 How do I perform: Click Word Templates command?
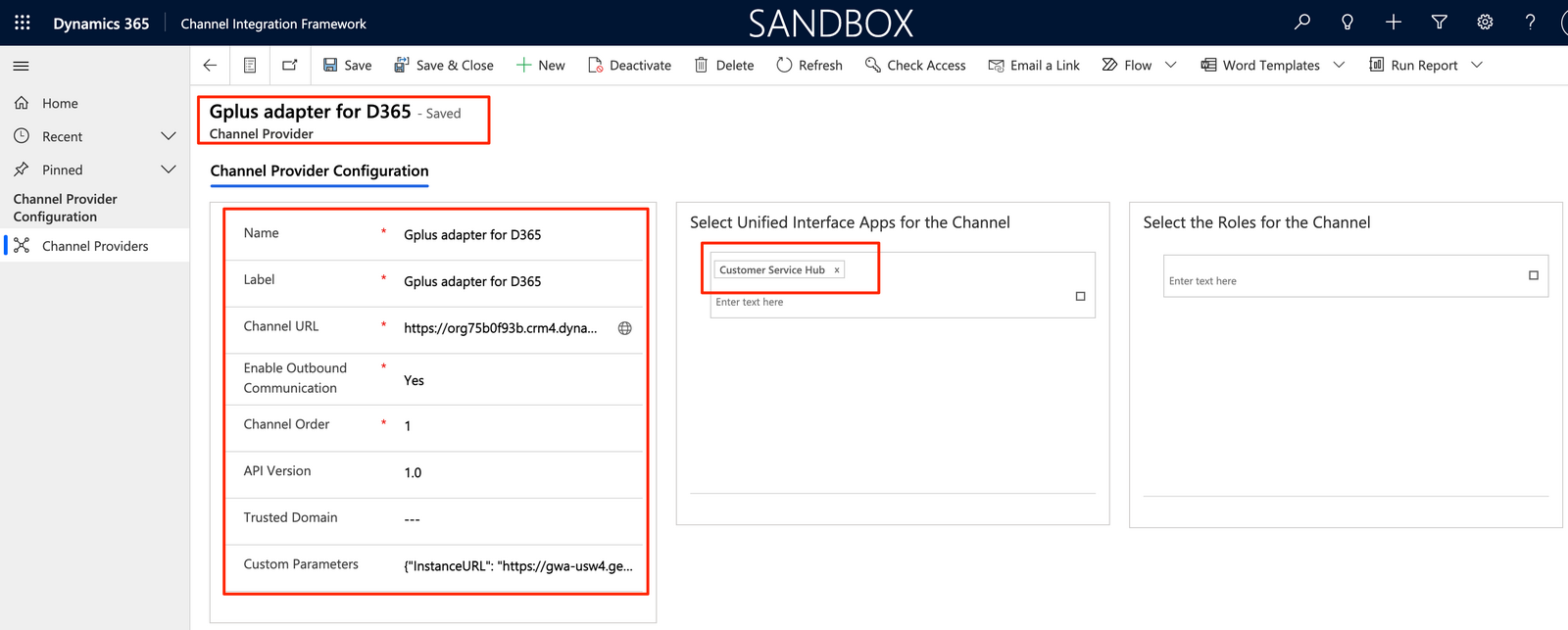click(x=1260, y=65)
